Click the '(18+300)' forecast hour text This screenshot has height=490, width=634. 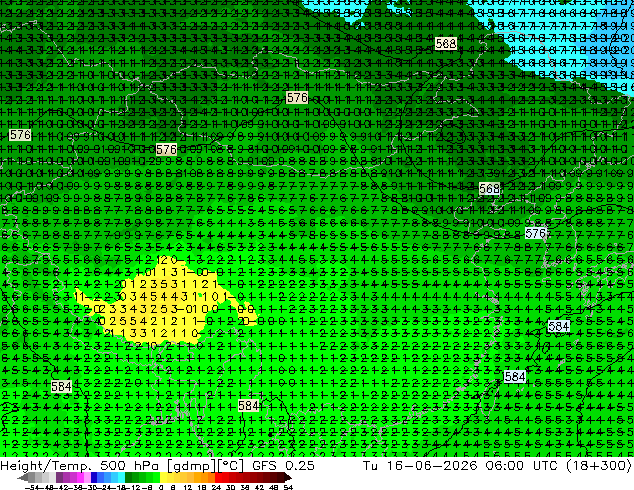(601, 466)
